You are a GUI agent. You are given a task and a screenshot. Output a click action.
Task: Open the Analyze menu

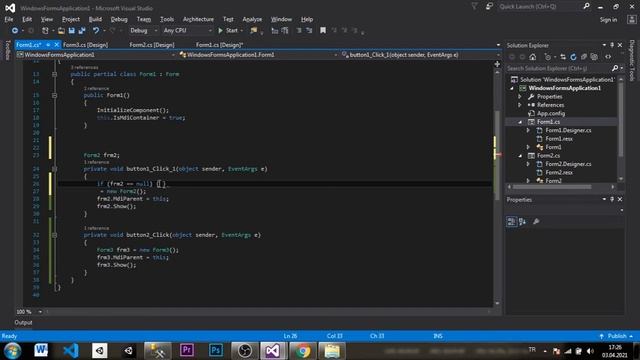tap(252, 19)
